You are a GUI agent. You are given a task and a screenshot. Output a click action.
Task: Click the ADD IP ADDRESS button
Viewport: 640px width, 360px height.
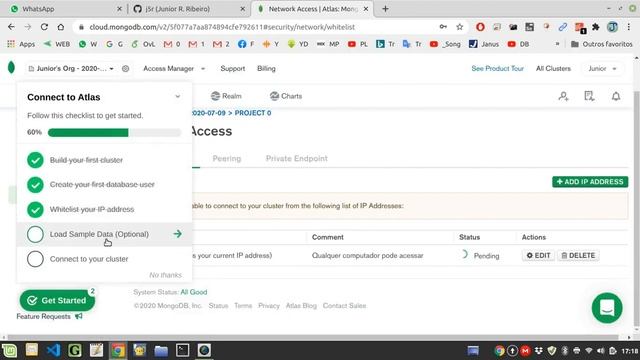[590, 182]
